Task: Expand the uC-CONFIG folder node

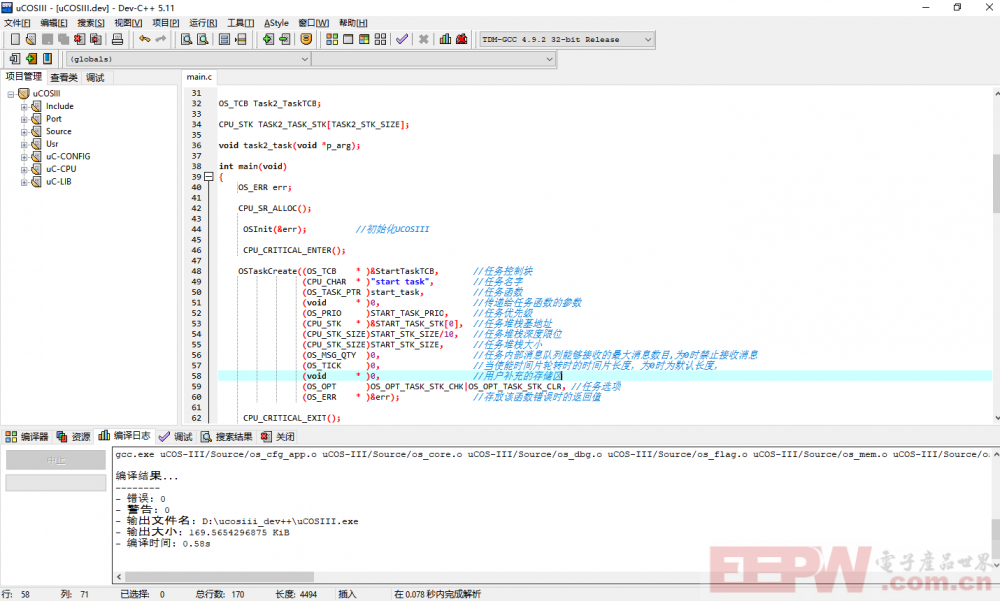Action: [x=24, y=157]
